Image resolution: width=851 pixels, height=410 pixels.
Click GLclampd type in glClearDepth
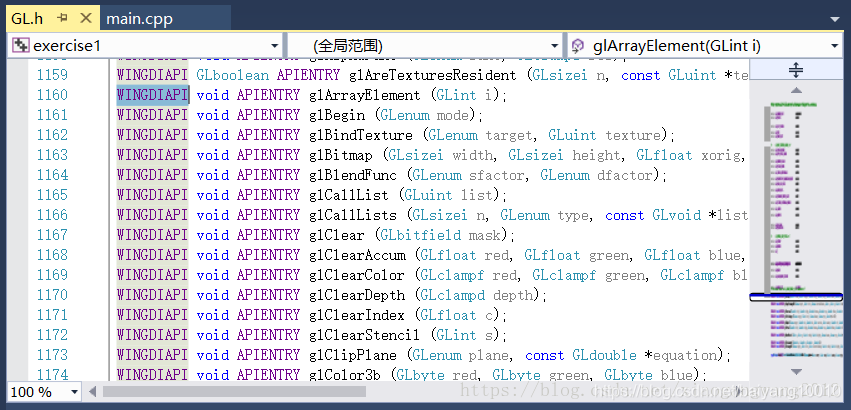tap(453, 295)
